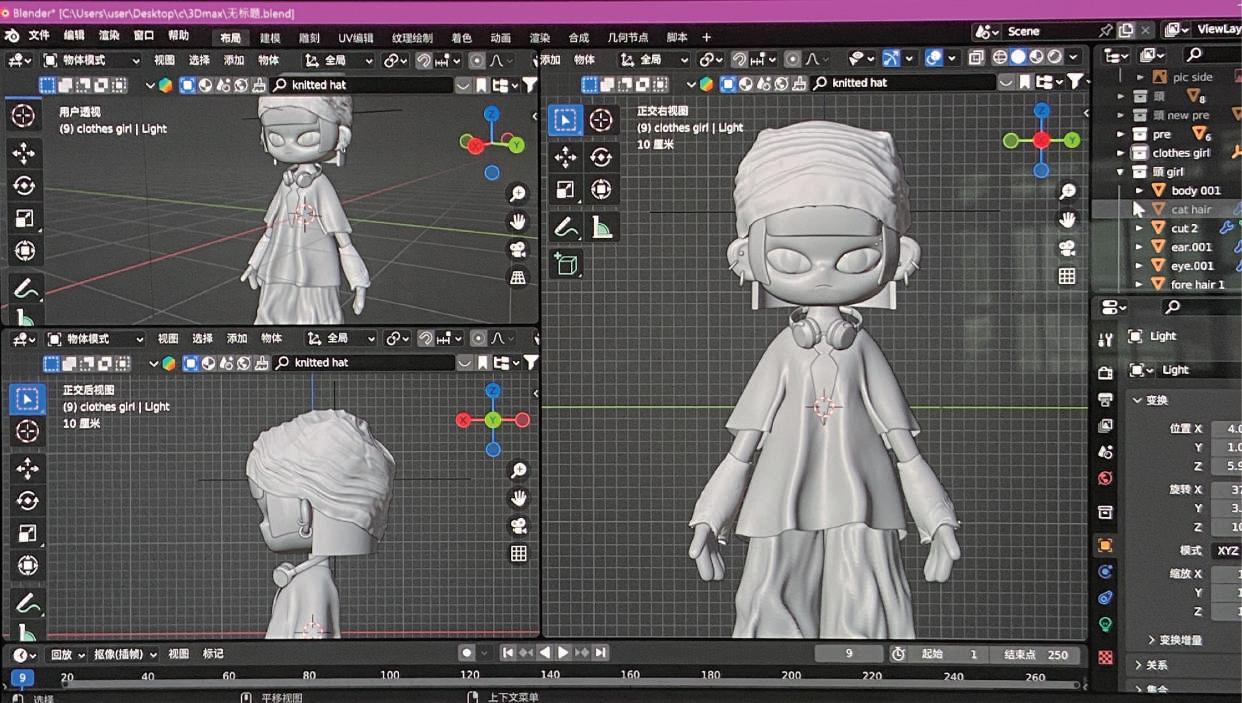
Task: Expand the body 001 object in outliner
Action: (x=1140, y=190)
